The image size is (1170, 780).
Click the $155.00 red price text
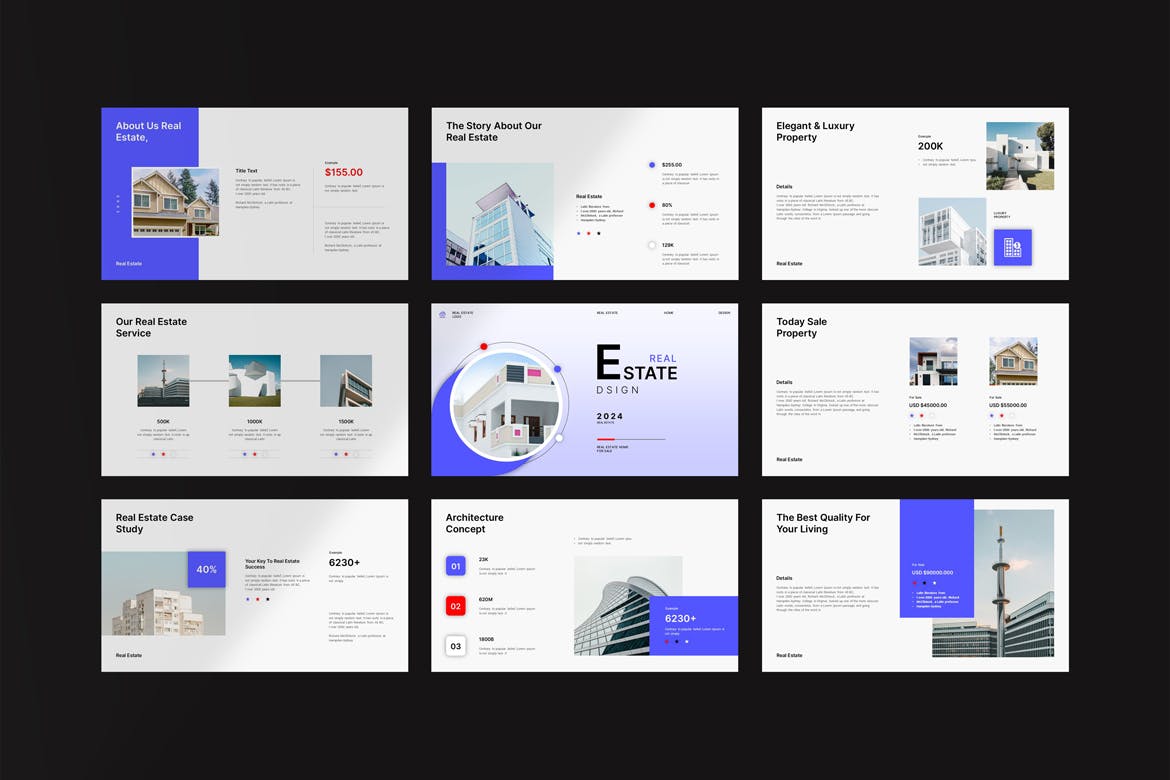344,172
